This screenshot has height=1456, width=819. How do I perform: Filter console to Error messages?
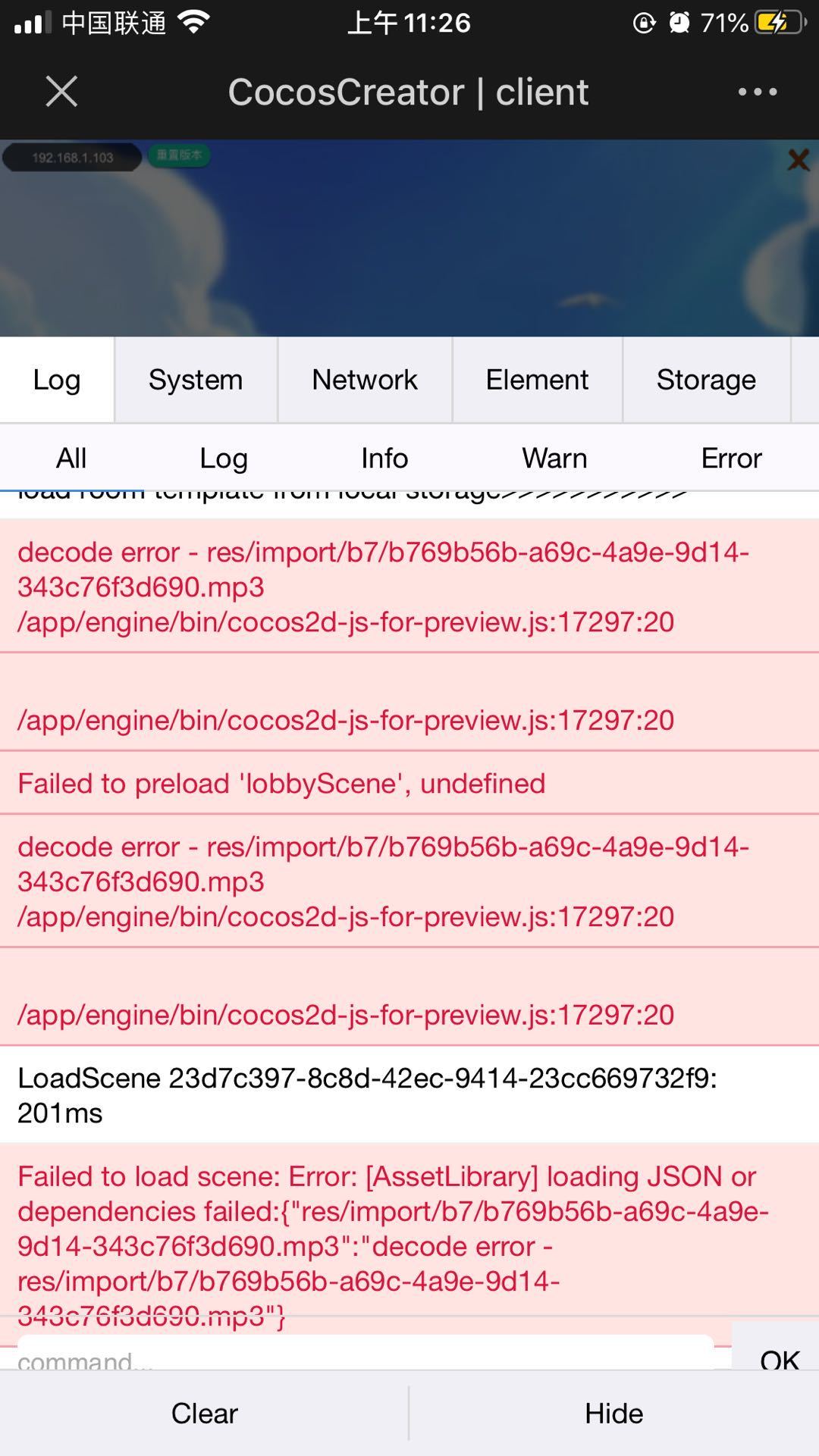pyautogui.click(x=731, y=459)
